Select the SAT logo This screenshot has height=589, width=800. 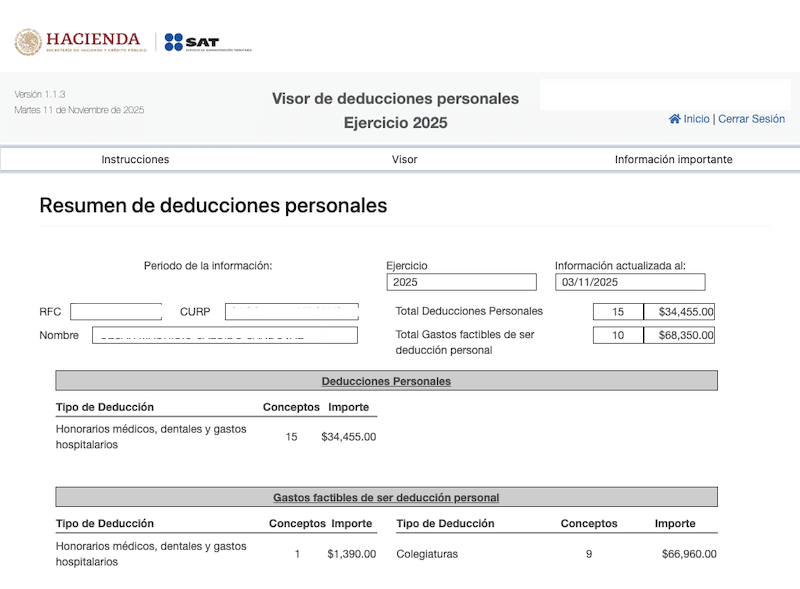click(195, 40)
